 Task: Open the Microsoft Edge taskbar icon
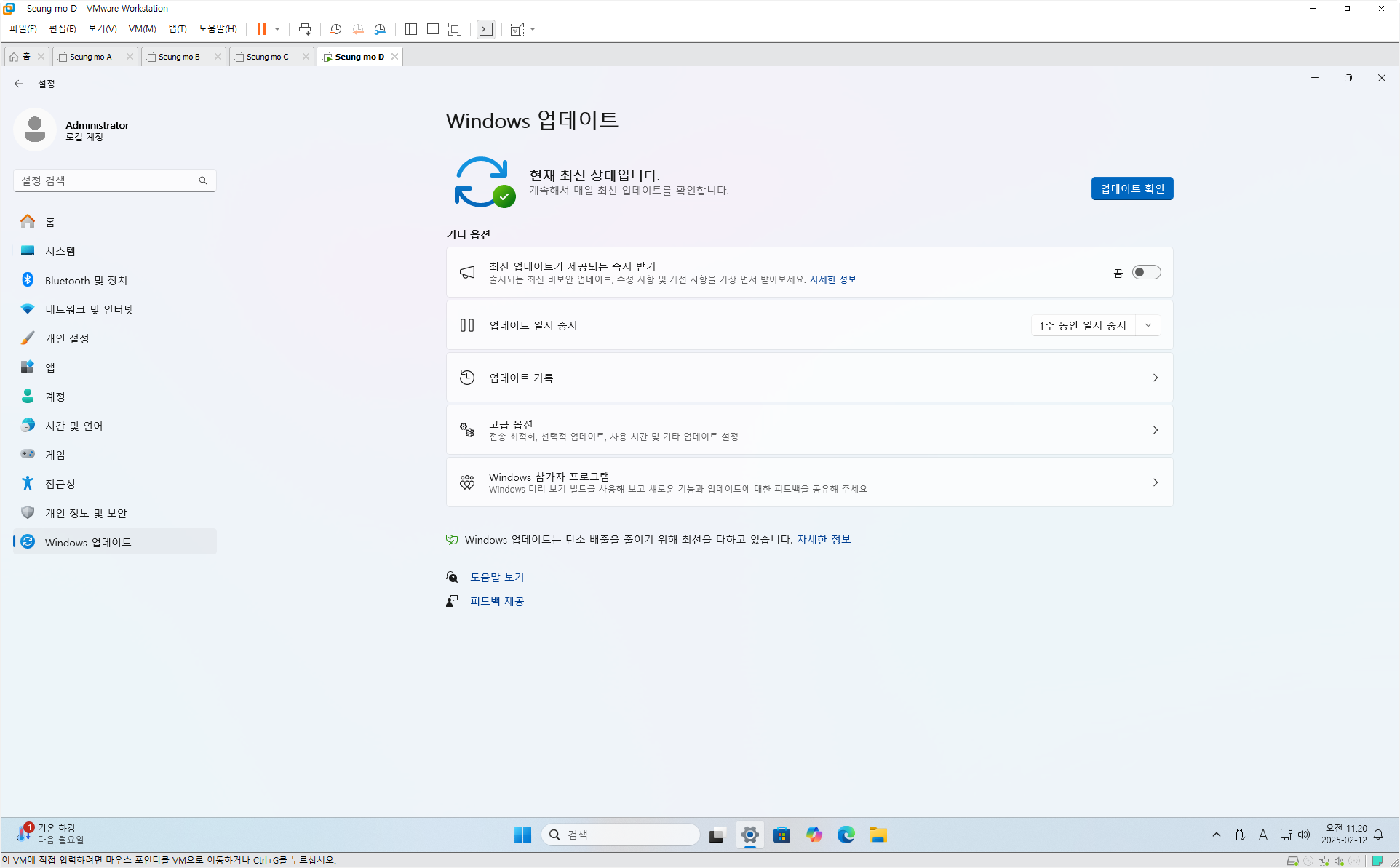point(846,835)
